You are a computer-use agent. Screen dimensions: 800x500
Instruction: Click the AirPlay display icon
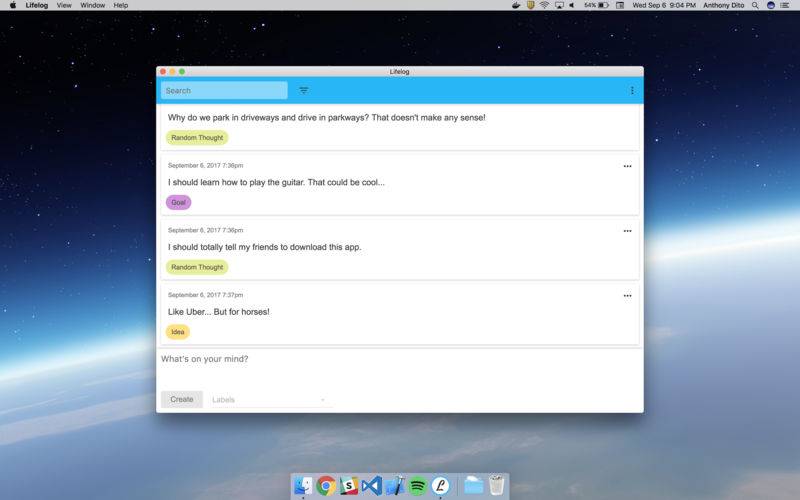(x=559, y=5)
